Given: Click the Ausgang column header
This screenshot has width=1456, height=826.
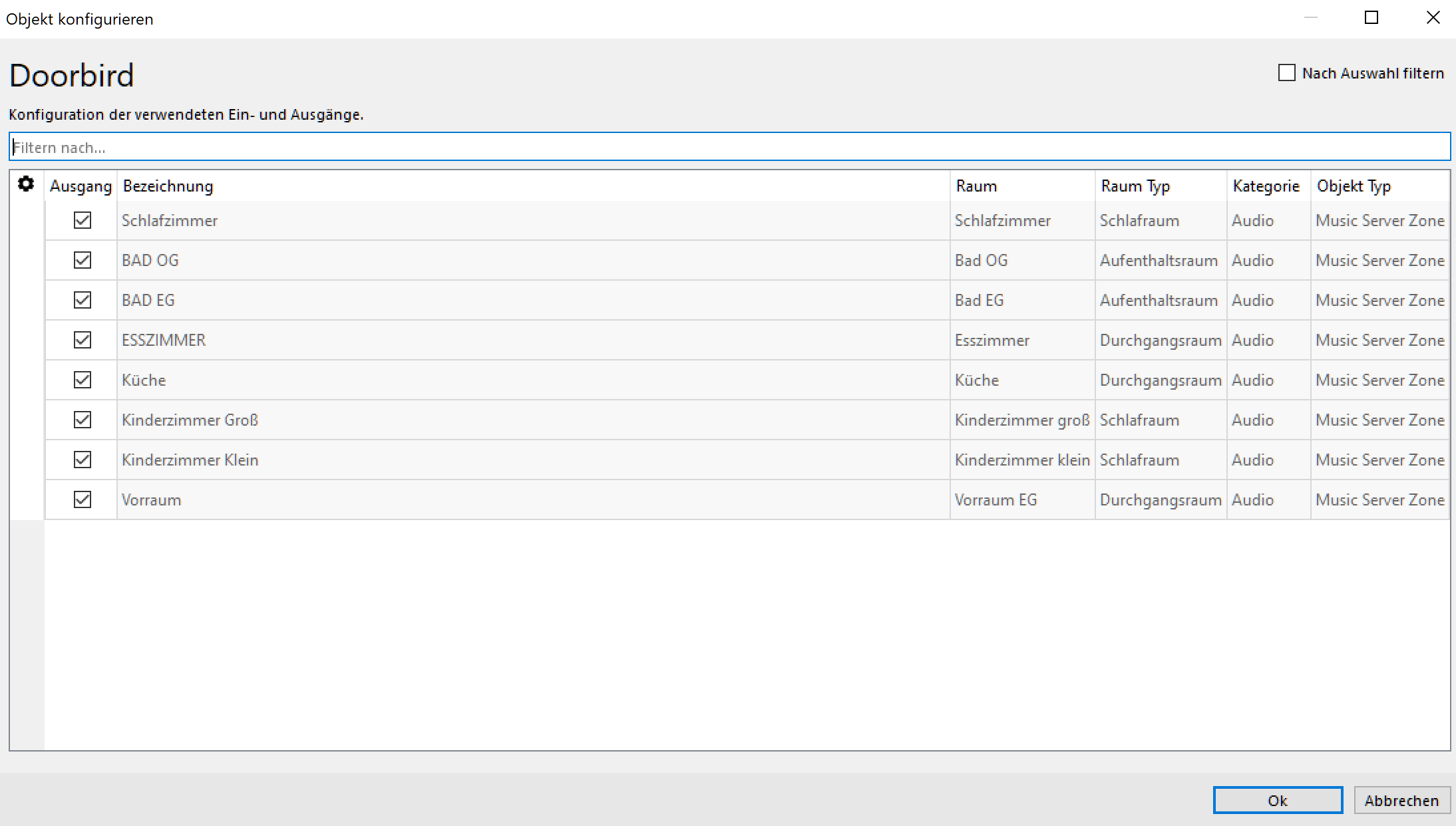Looking at the screenshot, I should click(x=79, y=185).
